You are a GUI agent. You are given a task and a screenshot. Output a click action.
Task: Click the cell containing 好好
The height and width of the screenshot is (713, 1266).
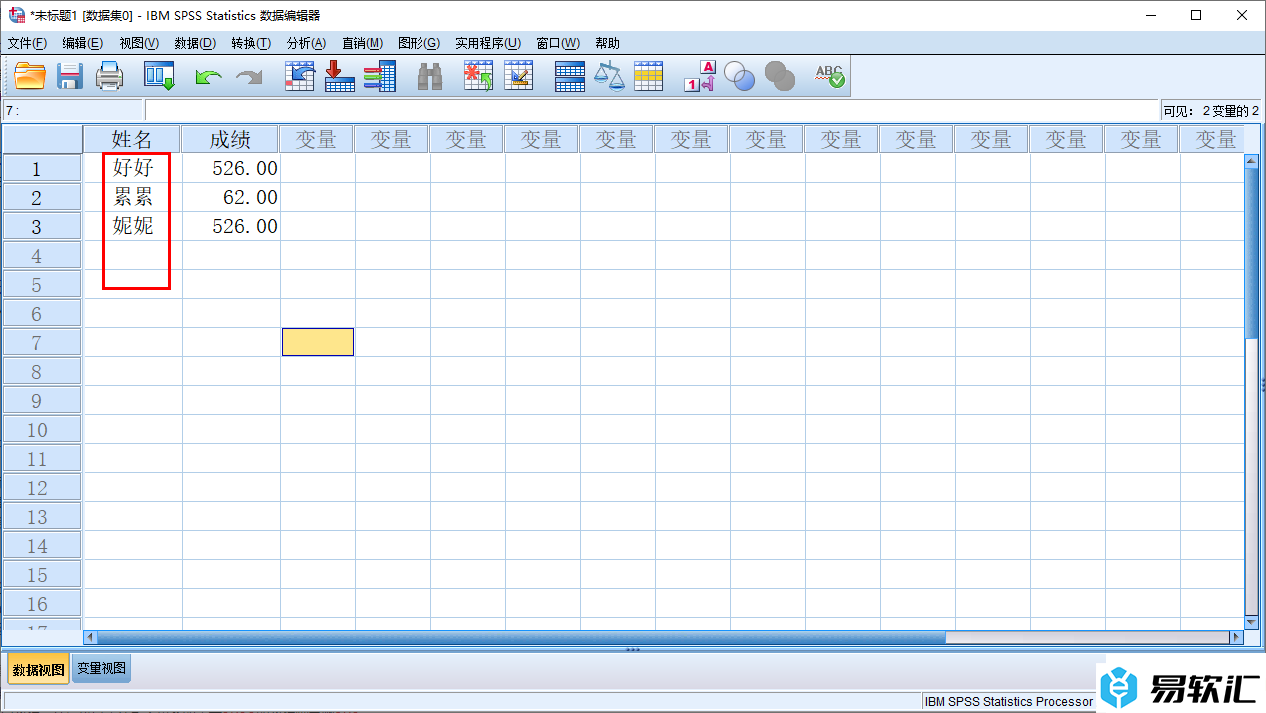pyautogui.click(x=133, y=168)
